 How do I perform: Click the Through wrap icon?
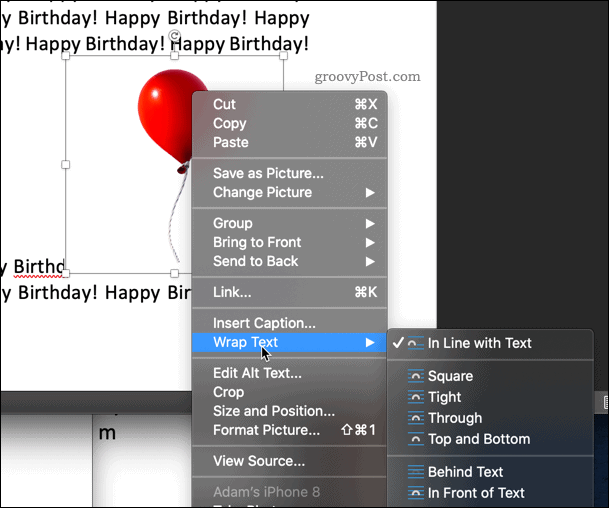[x=416, y=418]
